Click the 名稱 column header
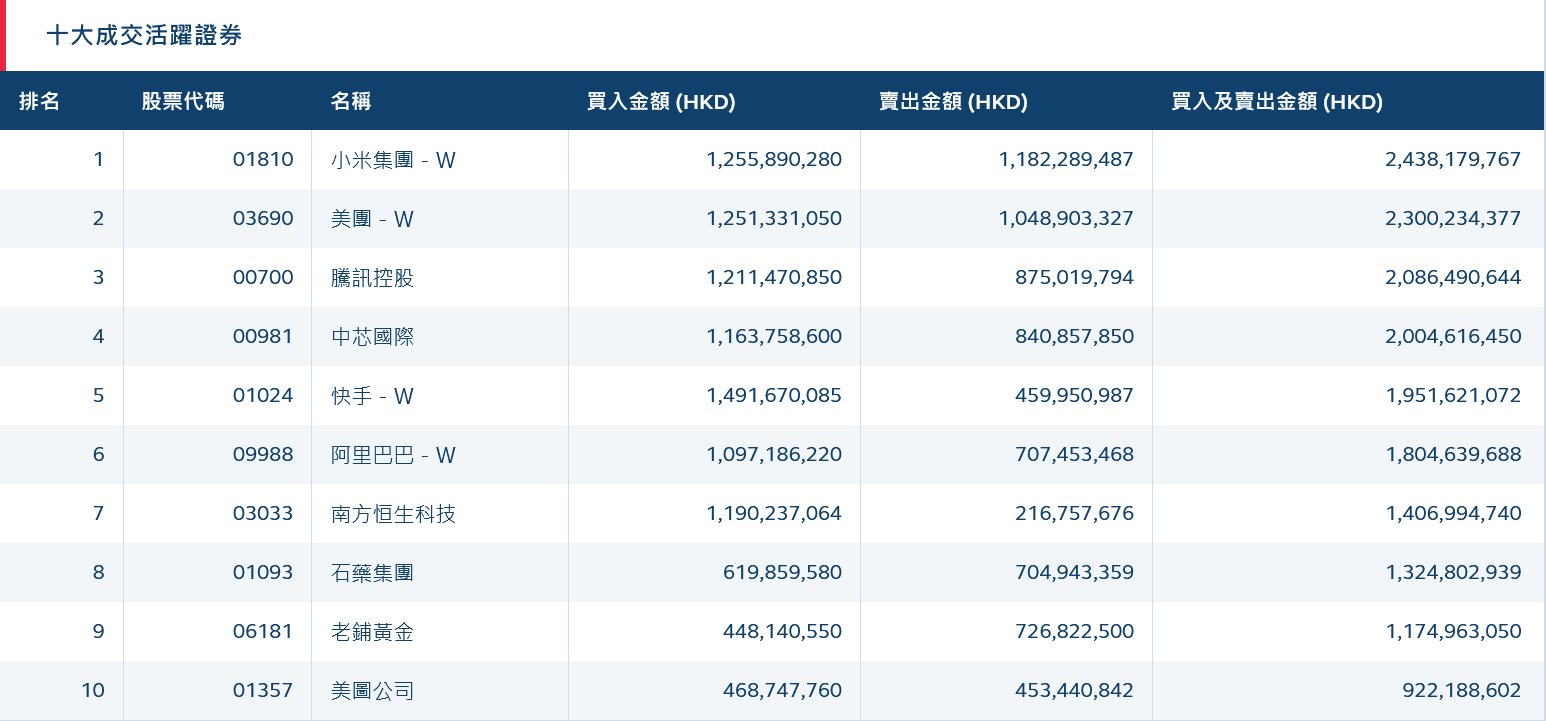1546x721 pixels. [351, 101]
